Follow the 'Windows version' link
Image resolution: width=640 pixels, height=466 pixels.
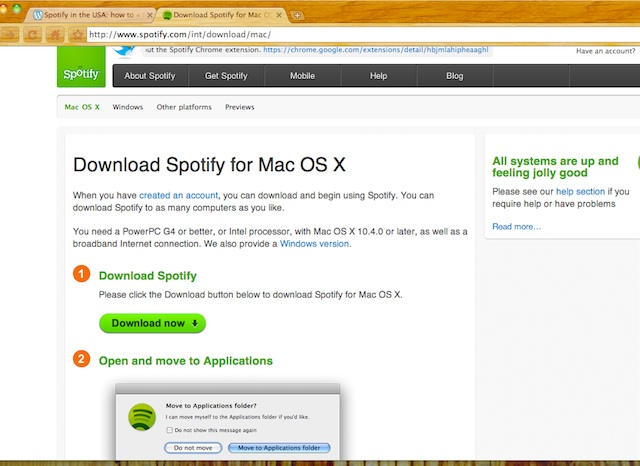coord(314,244)
